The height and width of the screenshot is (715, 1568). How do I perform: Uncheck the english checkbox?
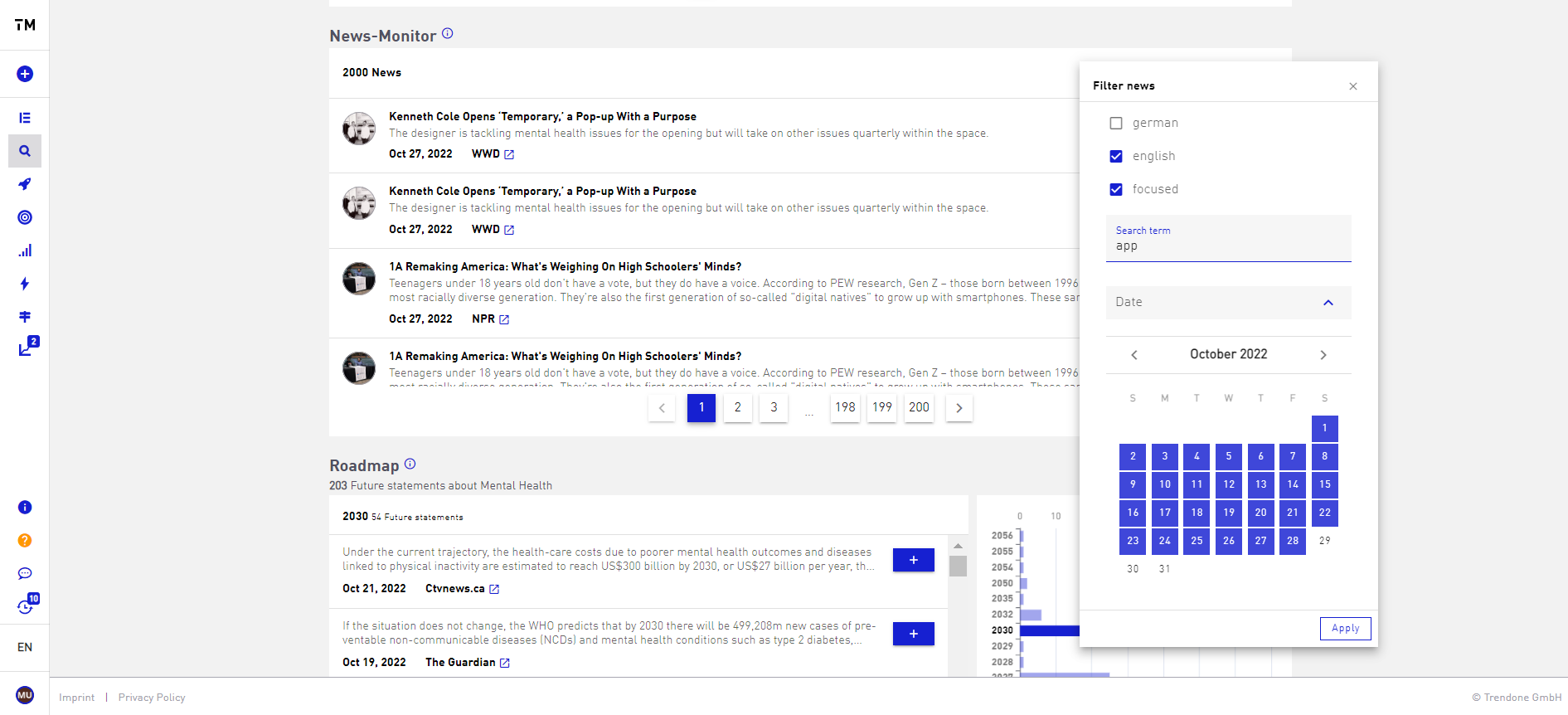pos(1116,156)
